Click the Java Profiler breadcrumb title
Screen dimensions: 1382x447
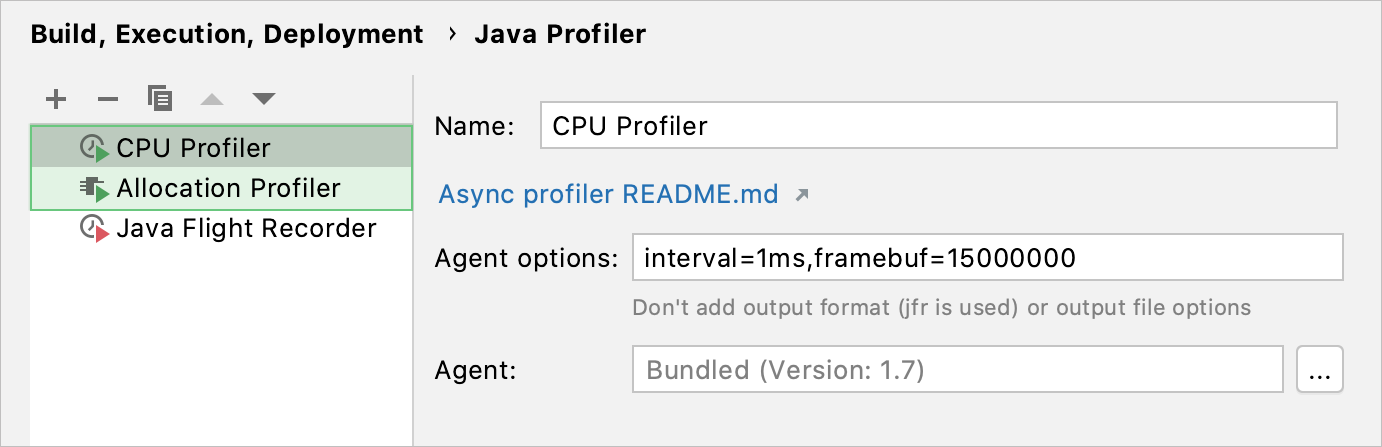[x=560, y=34]
